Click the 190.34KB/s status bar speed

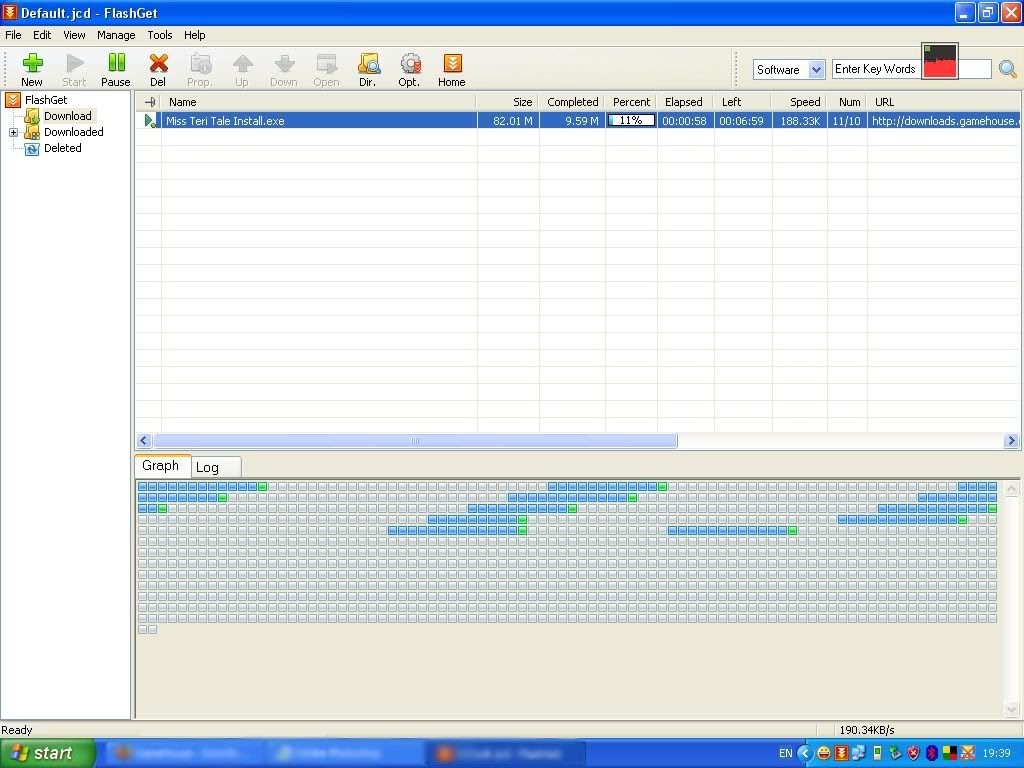click(x=867, y=730)
